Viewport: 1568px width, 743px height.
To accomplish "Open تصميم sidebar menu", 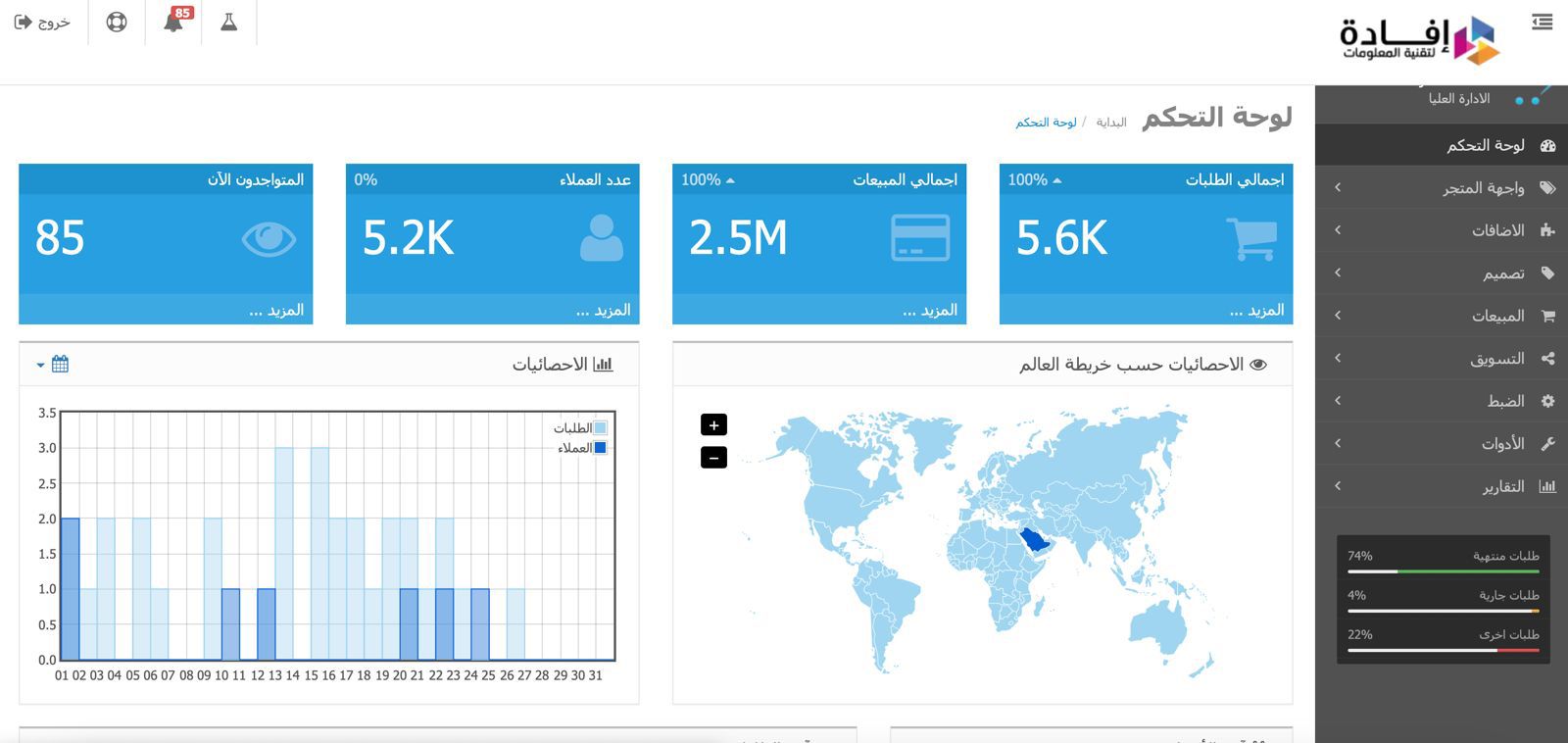I will click(x=1442, y=272).
